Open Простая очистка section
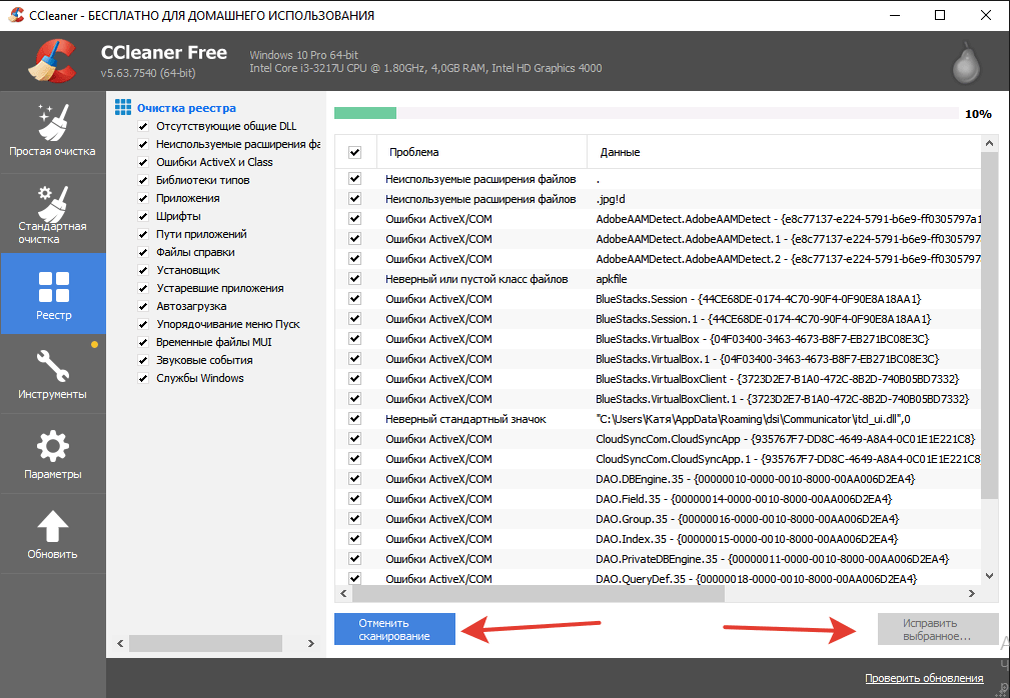This screenshot has width=1010, height=698. click(x=52, y=131)
